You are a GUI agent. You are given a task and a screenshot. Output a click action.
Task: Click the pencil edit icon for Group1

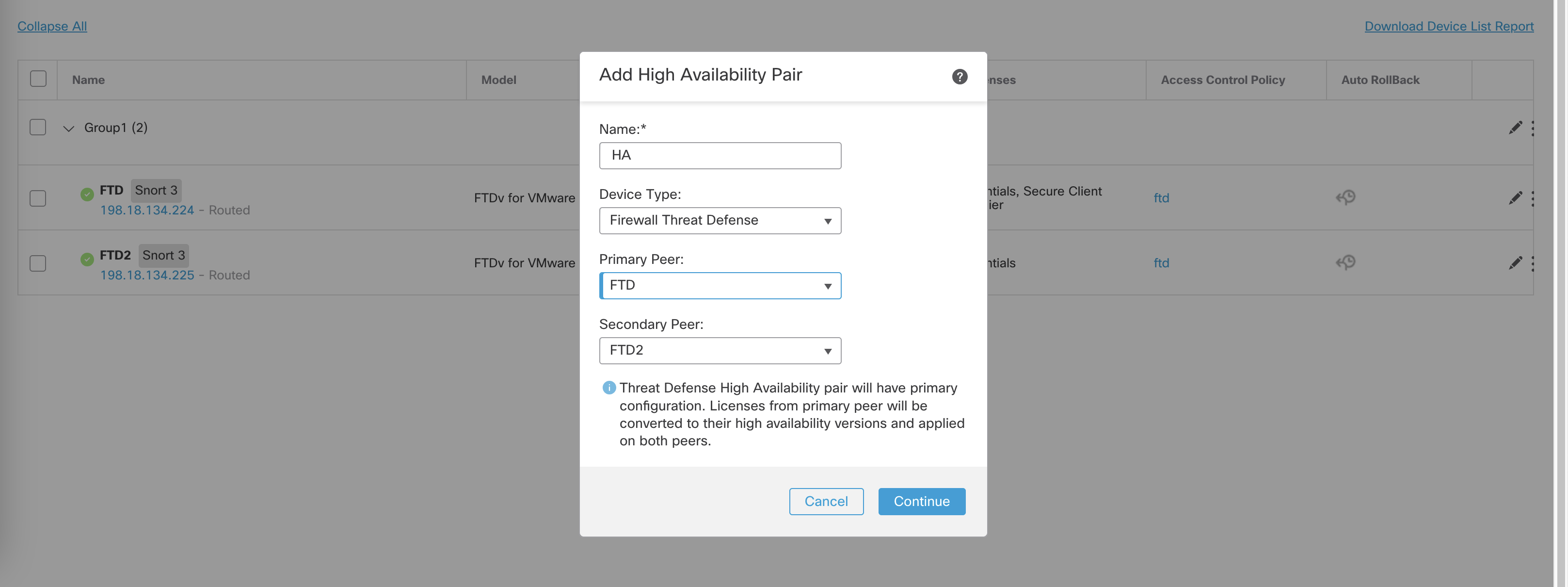[1515, 128]
